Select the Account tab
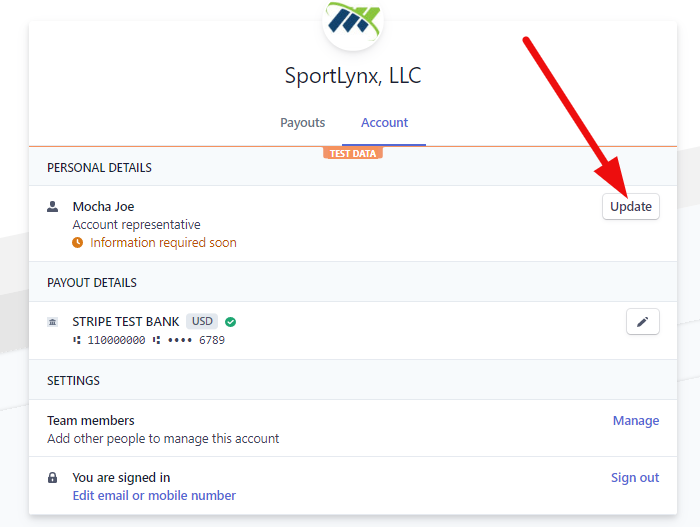700x527 pixels. pos(384,122)
